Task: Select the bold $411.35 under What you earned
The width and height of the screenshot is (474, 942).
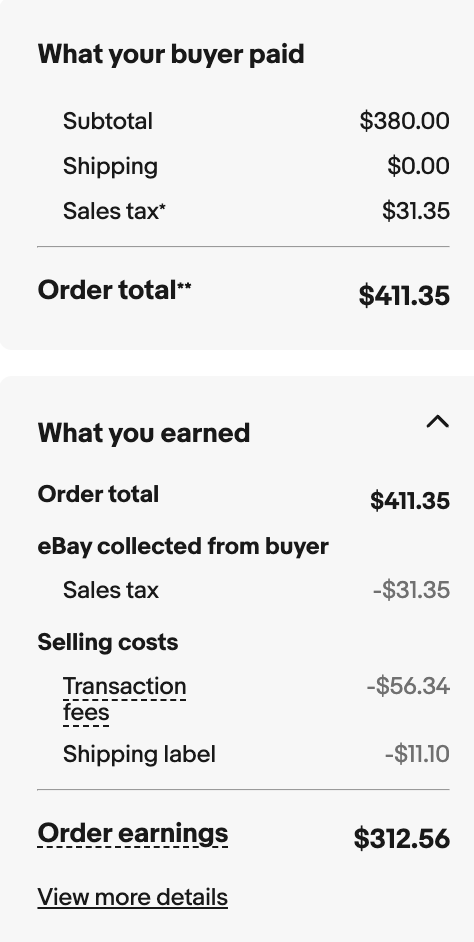Action: pos(410,501)
